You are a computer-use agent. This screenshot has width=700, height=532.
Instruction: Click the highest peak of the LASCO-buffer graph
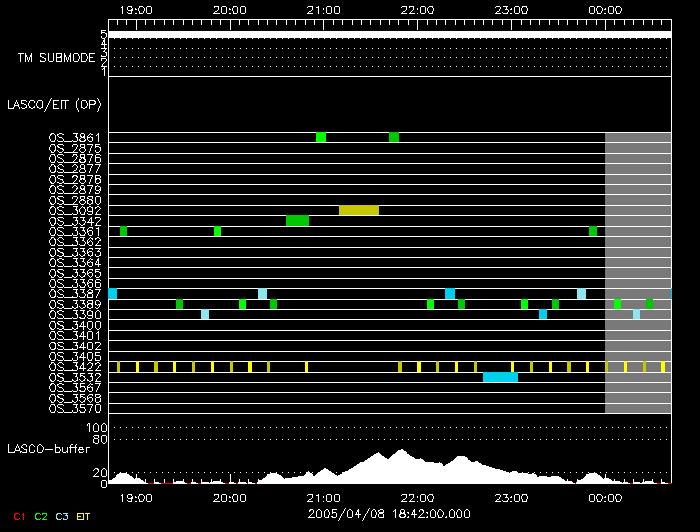click(x=402, y=453)
